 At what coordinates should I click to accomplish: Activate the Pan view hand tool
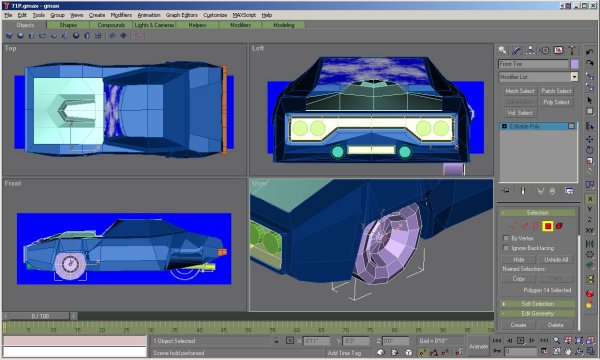point(568,351)
